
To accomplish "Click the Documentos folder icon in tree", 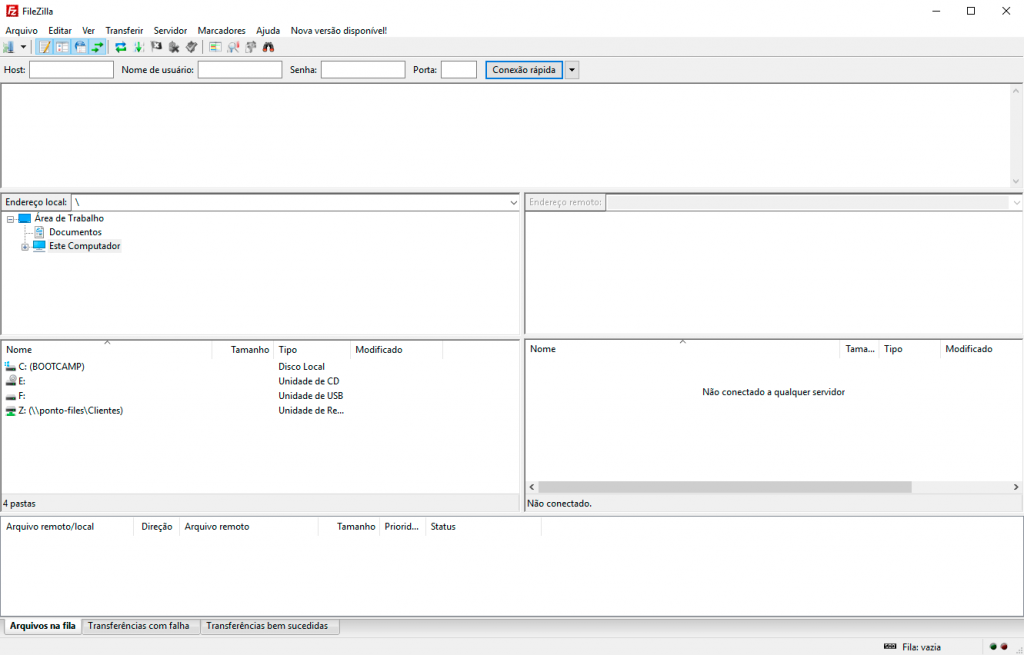I will coord(39,232).
